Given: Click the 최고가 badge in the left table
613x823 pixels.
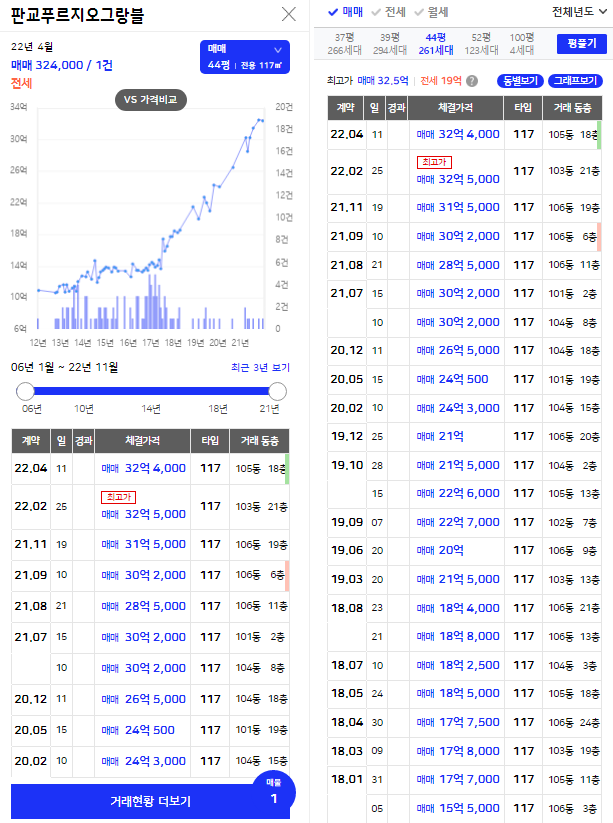Looking at the screenshot, I should coord(119,497).
